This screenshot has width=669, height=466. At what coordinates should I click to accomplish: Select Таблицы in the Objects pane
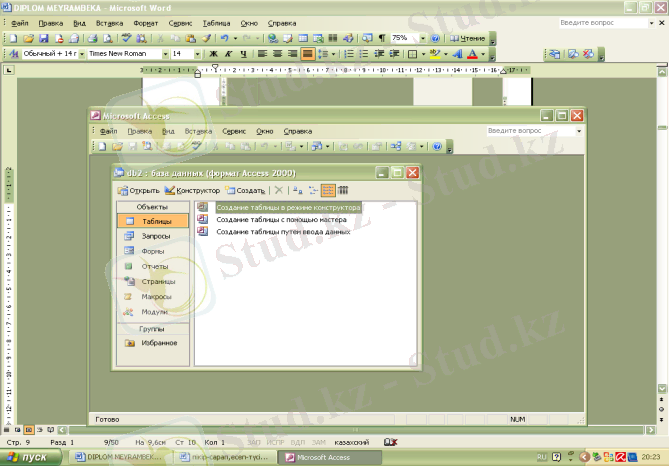[x=153, y=221]
